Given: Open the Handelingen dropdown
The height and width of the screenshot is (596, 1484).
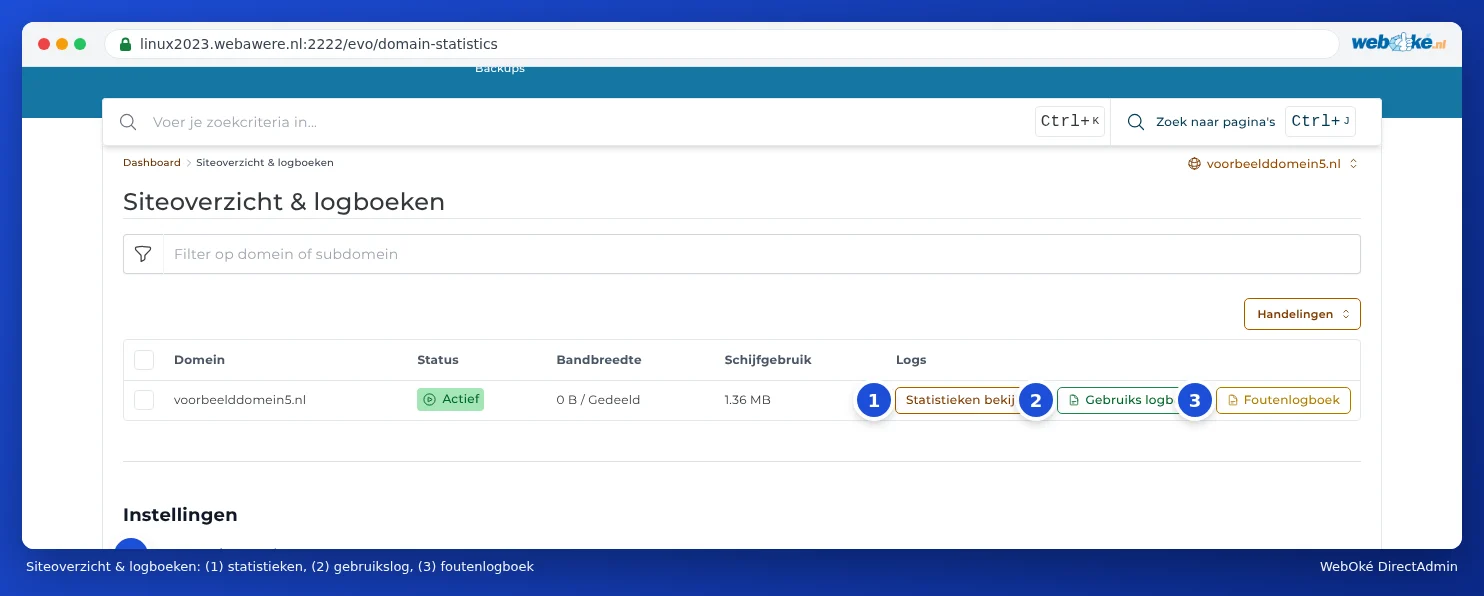Looking at the screenshot, I should tap(1302, 314).
